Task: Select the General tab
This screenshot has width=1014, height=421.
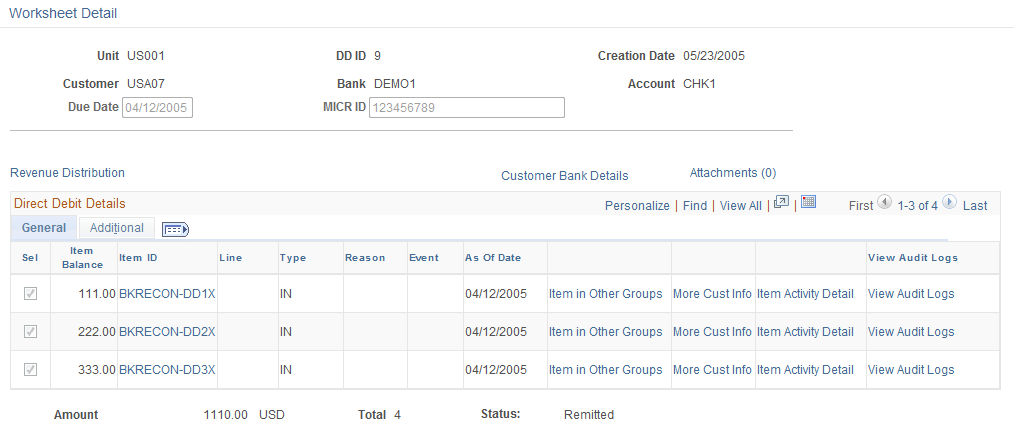Action: [44, 228]
